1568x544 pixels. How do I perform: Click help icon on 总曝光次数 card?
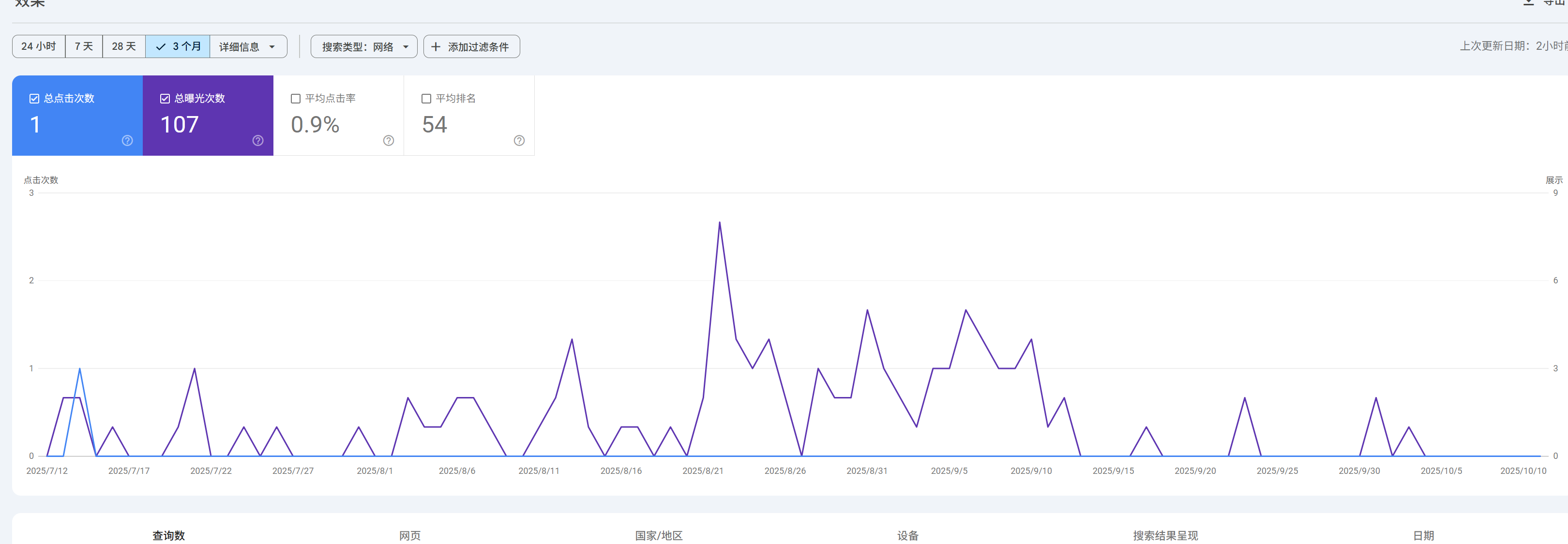[258, 141]
